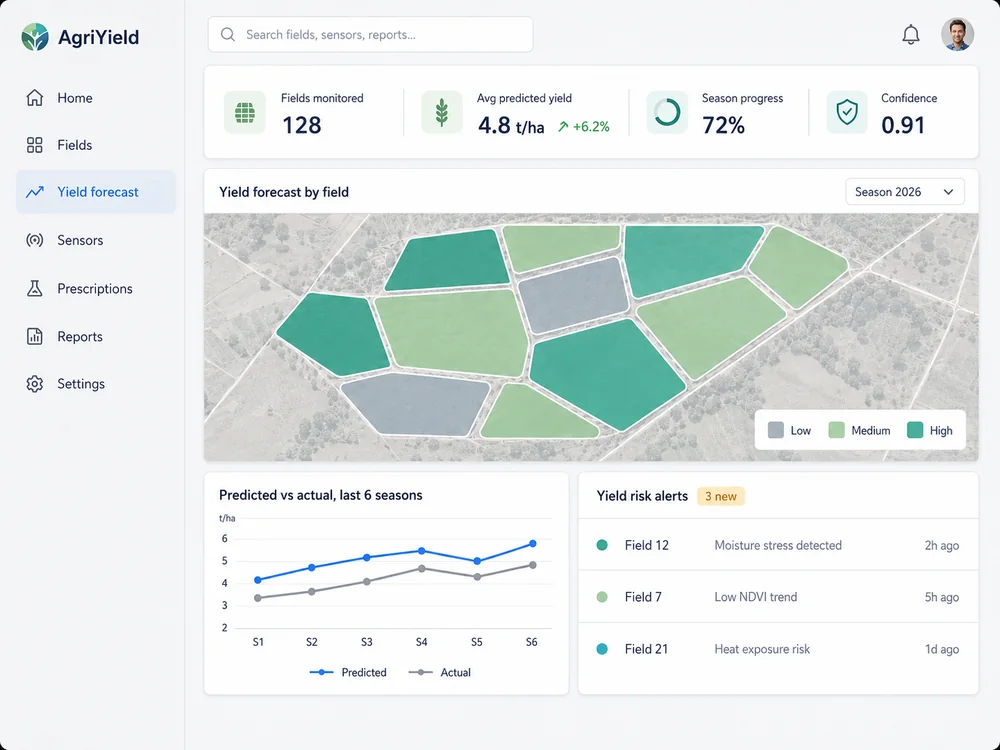This screenshot has width=1000, height=750.
Task: Click the Fields grid icon in sidebar
Action: point(34,145)
